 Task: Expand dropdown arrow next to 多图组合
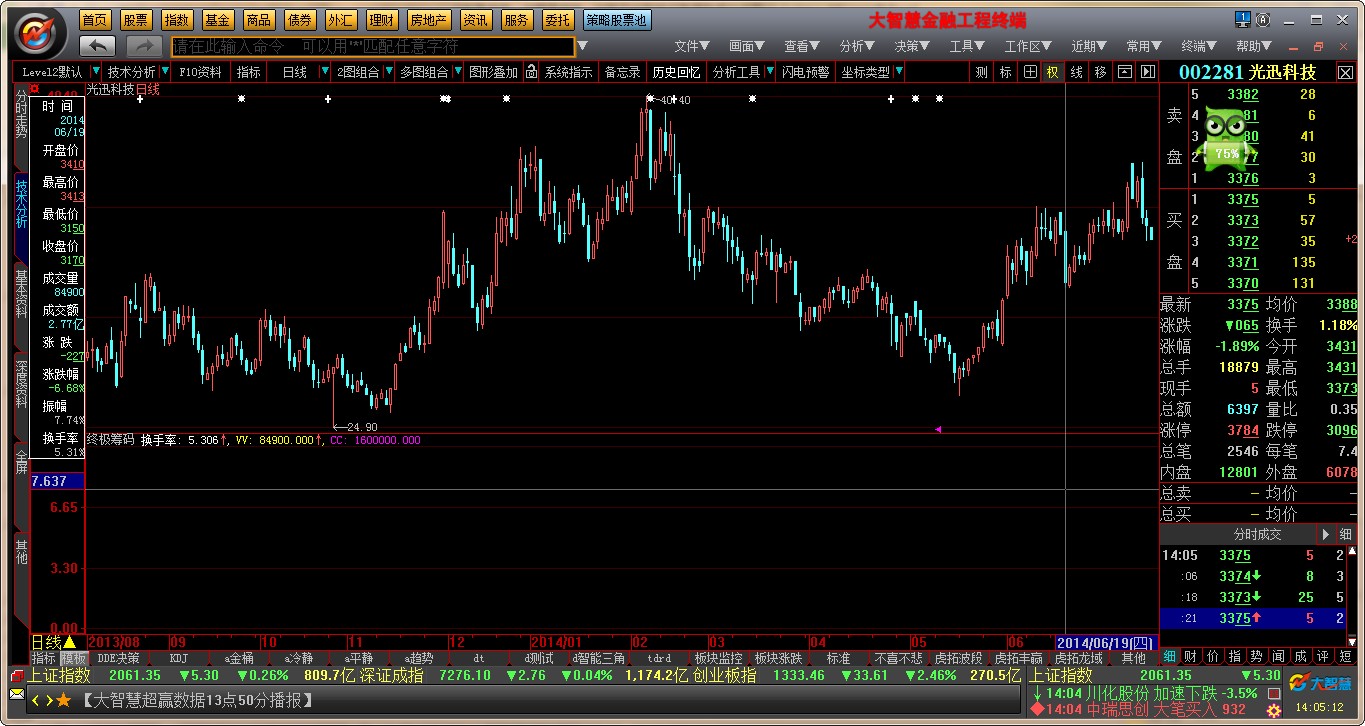[x=457, y=71]
